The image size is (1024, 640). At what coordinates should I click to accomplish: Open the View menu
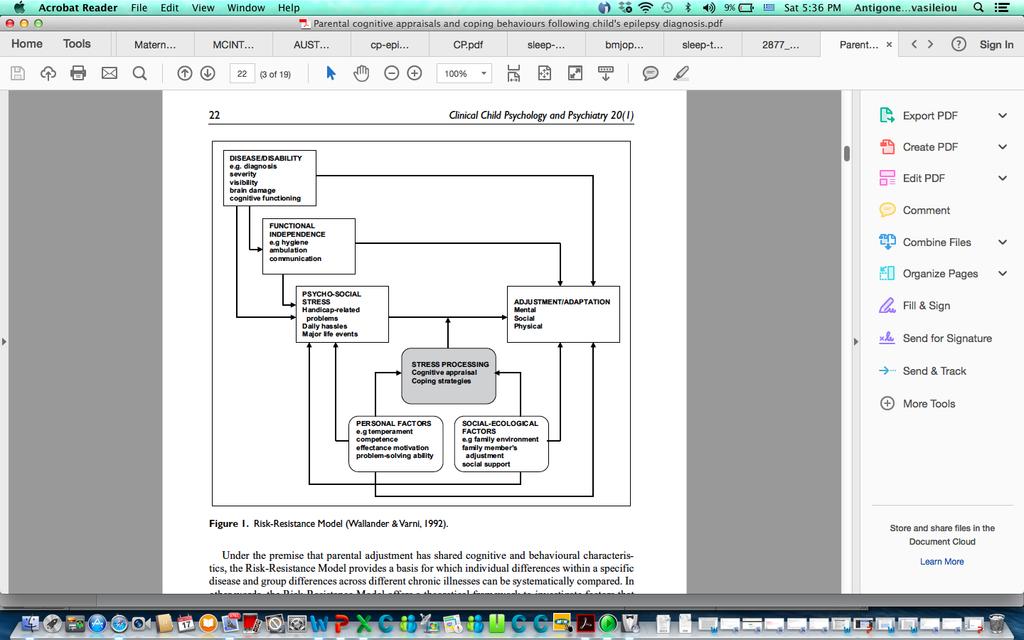tap(203, 8)
